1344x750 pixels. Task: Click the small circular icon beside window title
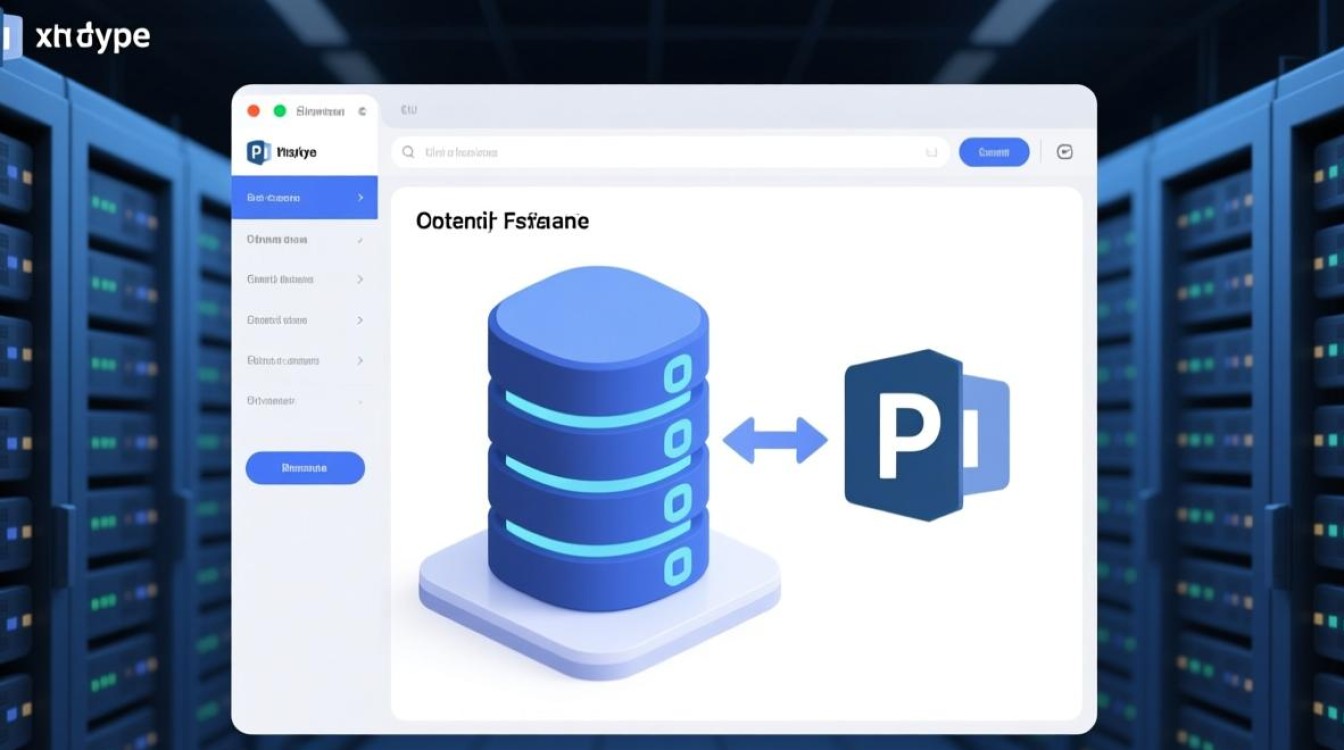coord(362,112)
